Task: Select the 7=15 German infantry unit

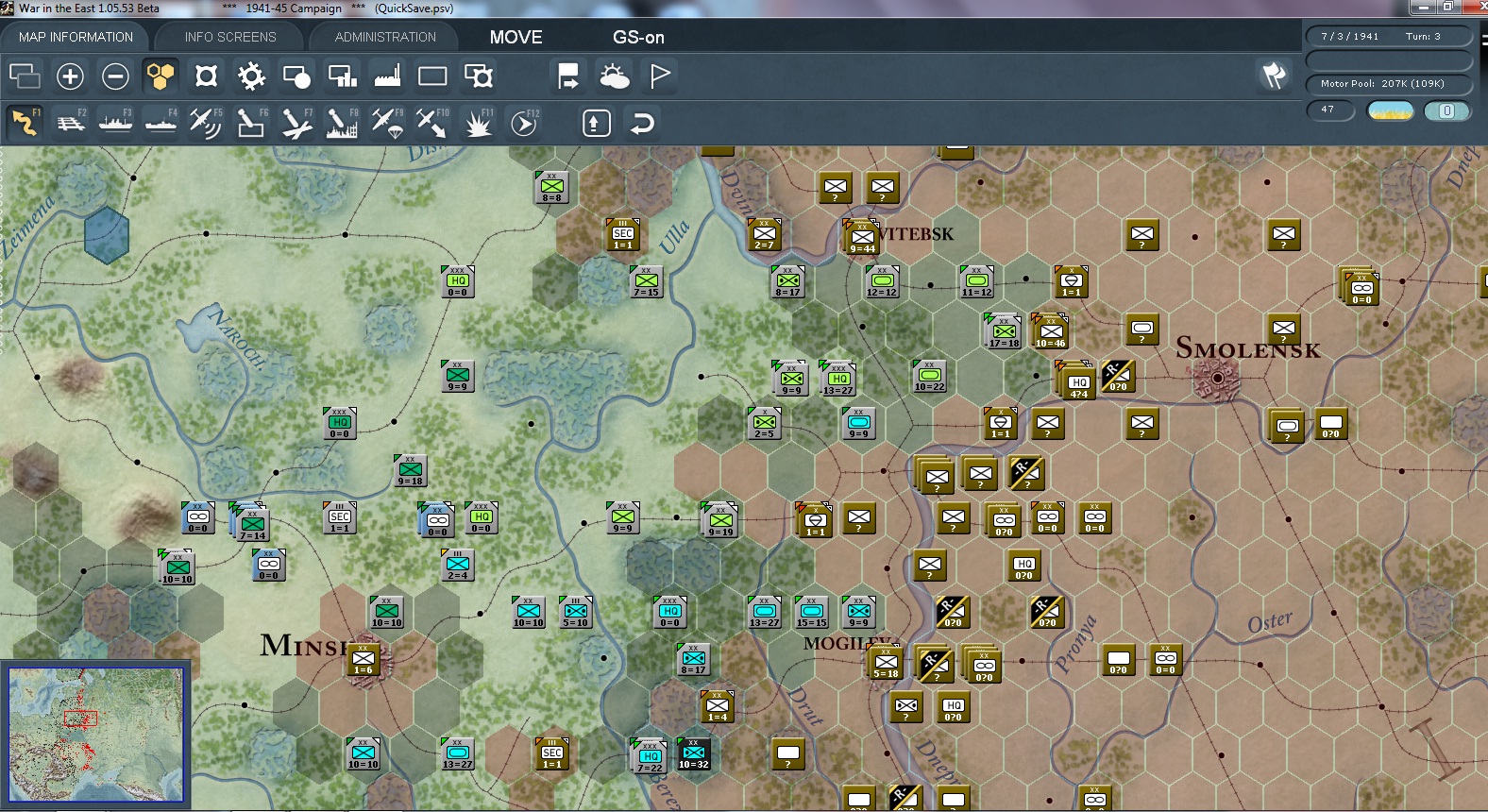Action: (x=647, y=282)
